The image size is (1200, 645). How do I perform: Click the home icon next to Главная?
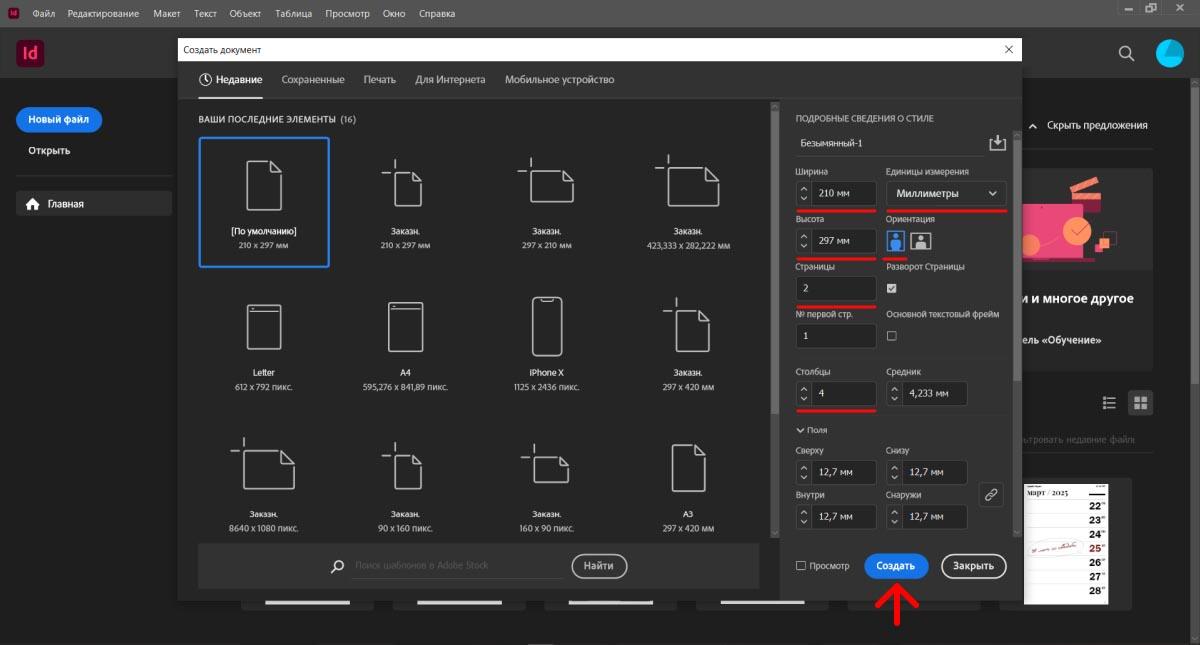(x=34, y=202)
